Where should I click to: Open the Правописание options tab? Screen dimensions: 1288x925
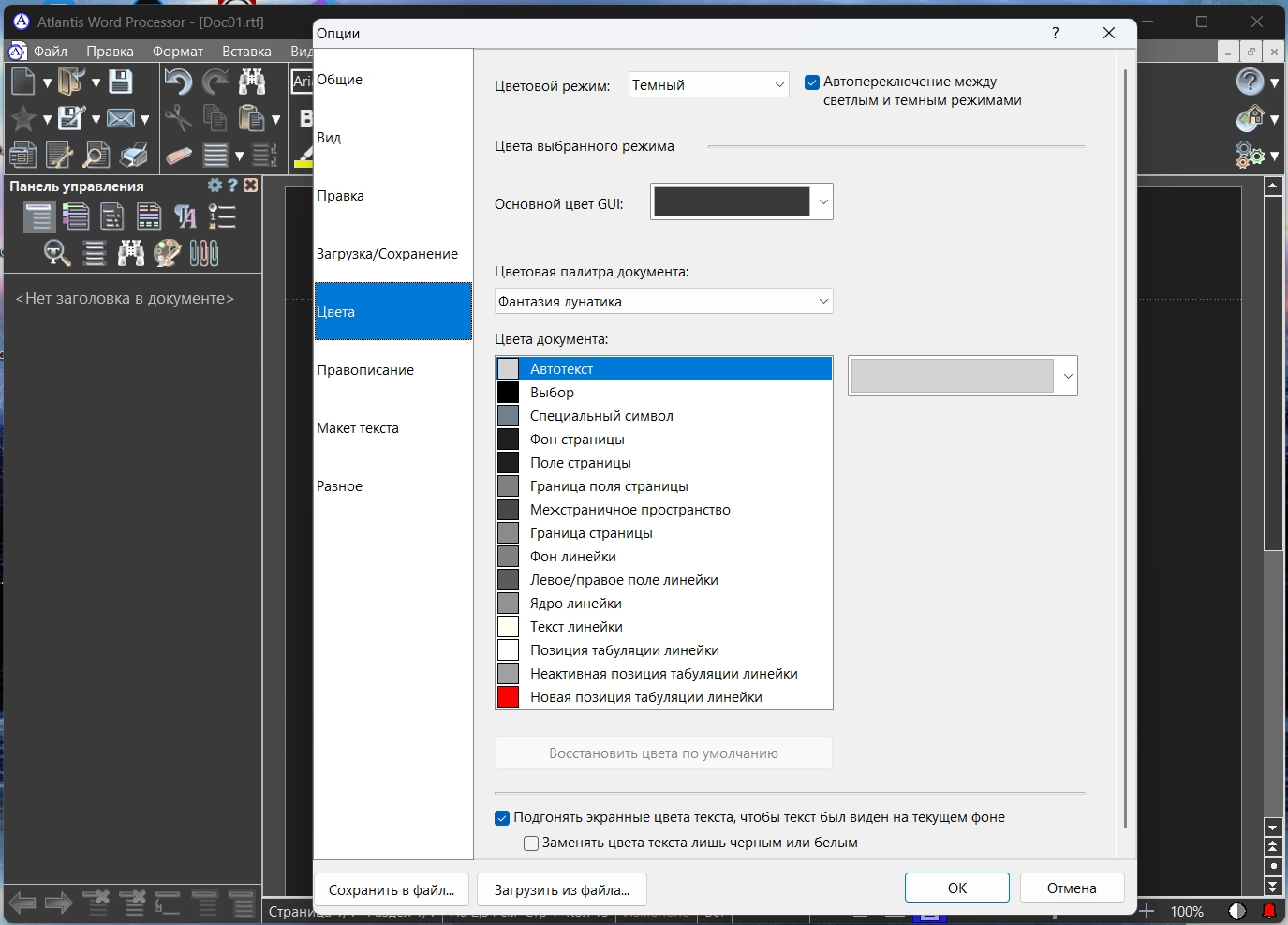(393, 370)
